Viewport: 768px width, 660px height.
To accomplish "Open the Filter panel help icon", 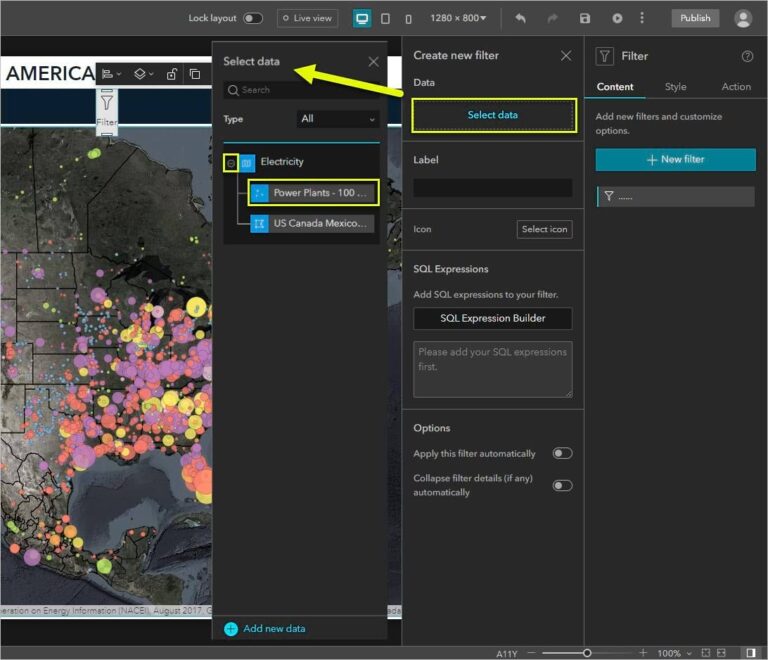I will point(747,57).
